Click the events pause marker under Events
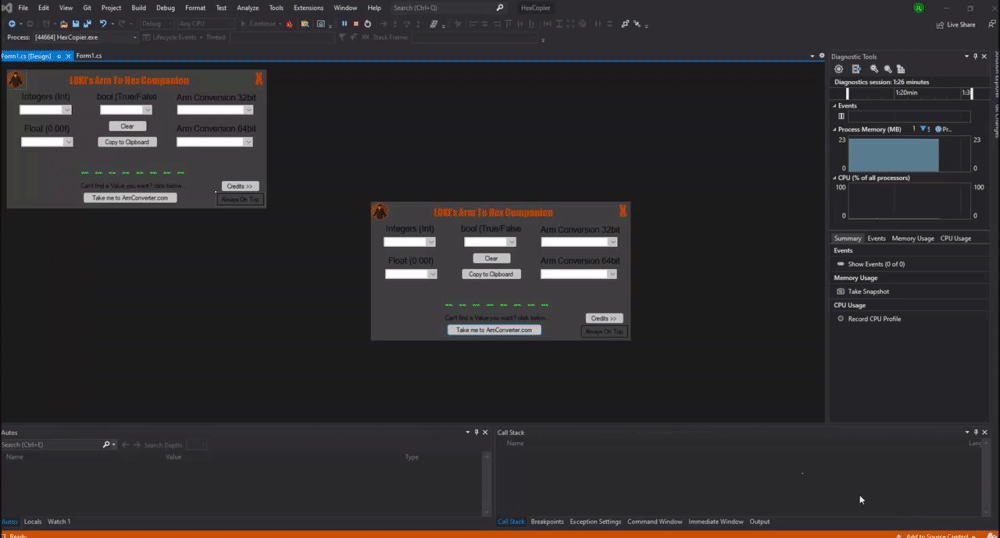This screenshot has height=538, width=1000. (841, 116)
